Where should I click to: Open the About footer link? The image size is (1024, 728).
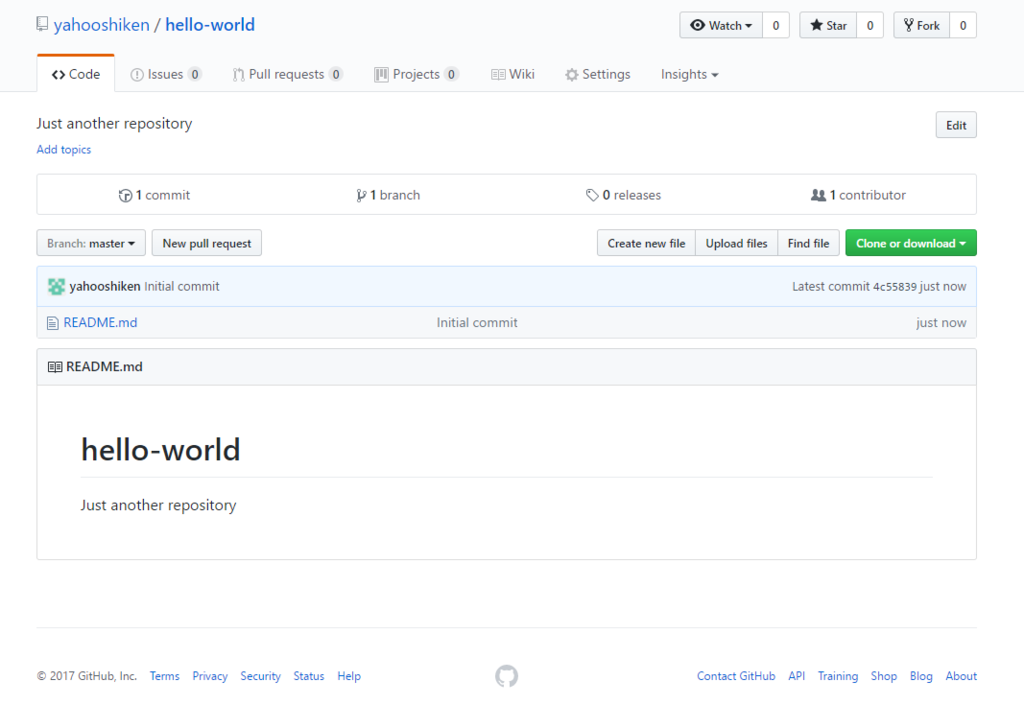(x=961, y=676)
